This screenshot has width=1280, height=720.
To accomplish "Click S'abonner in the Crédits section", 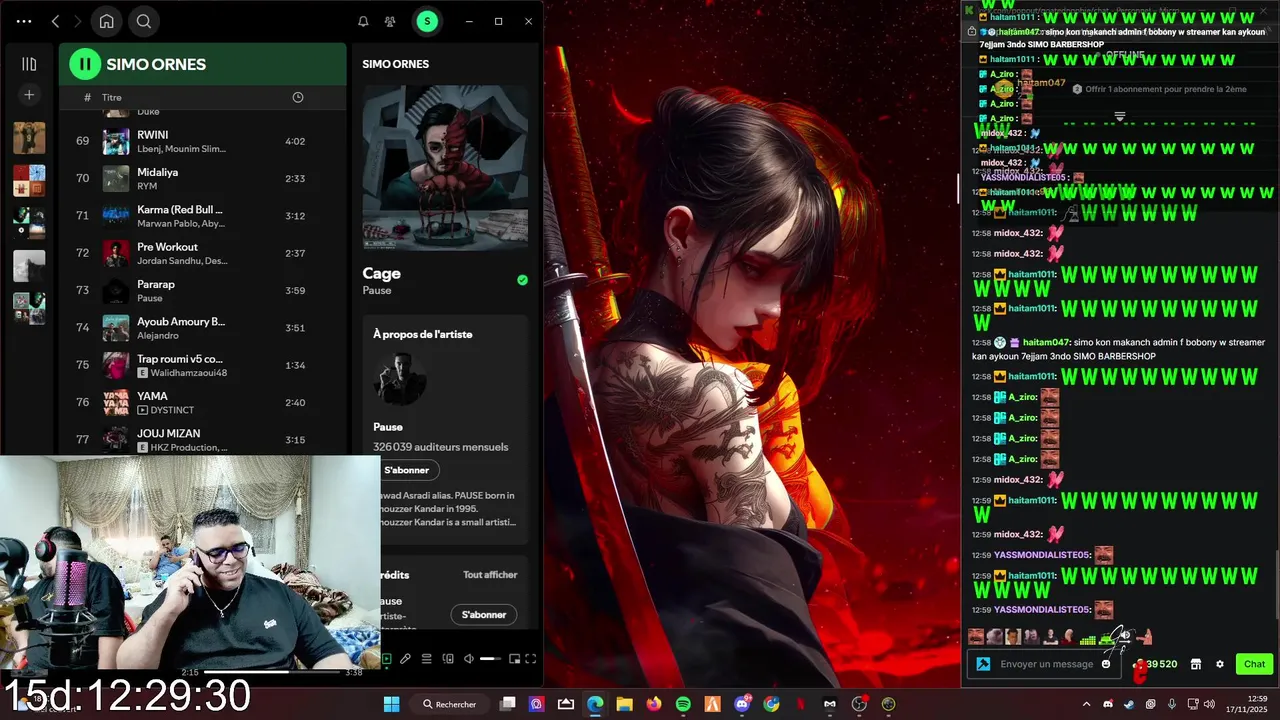I will click(484, 614).
